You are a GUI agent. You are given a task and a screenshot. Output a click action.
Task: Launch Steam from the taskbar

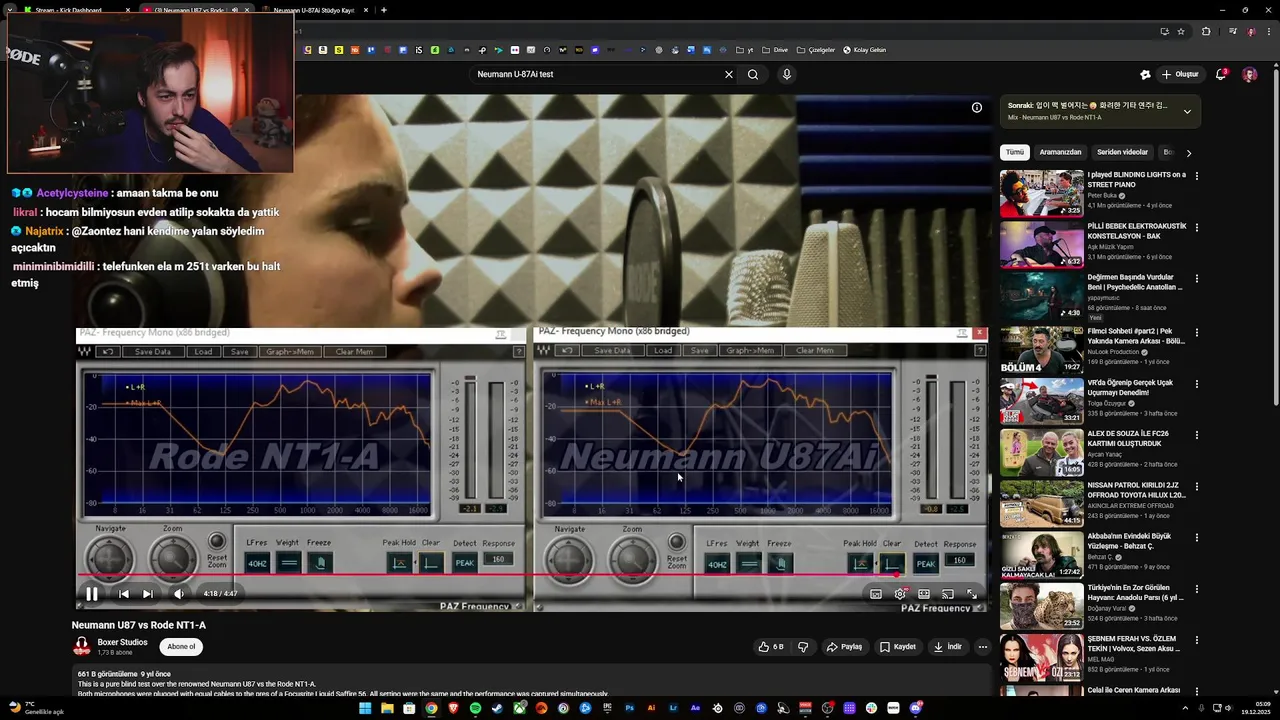[497, 708]
